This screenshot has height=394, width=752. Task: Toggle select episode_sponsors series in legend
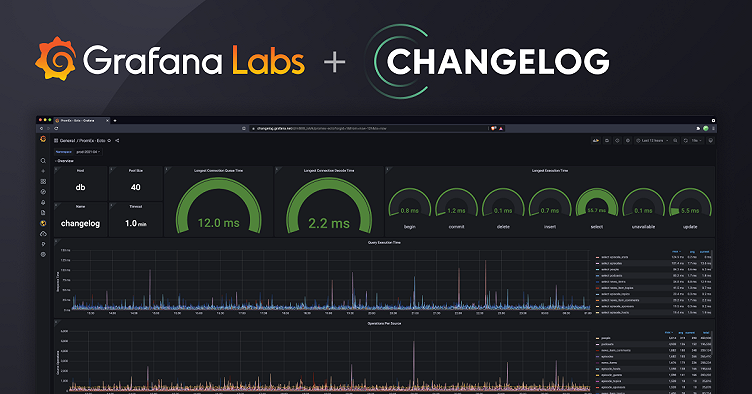coord(617,306)
